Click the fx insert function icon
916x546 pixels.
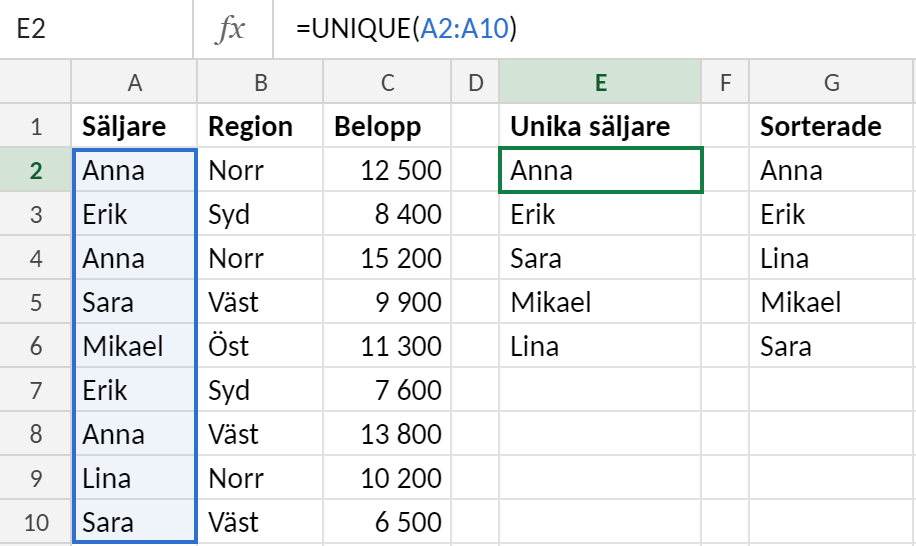tap(232, 29)
